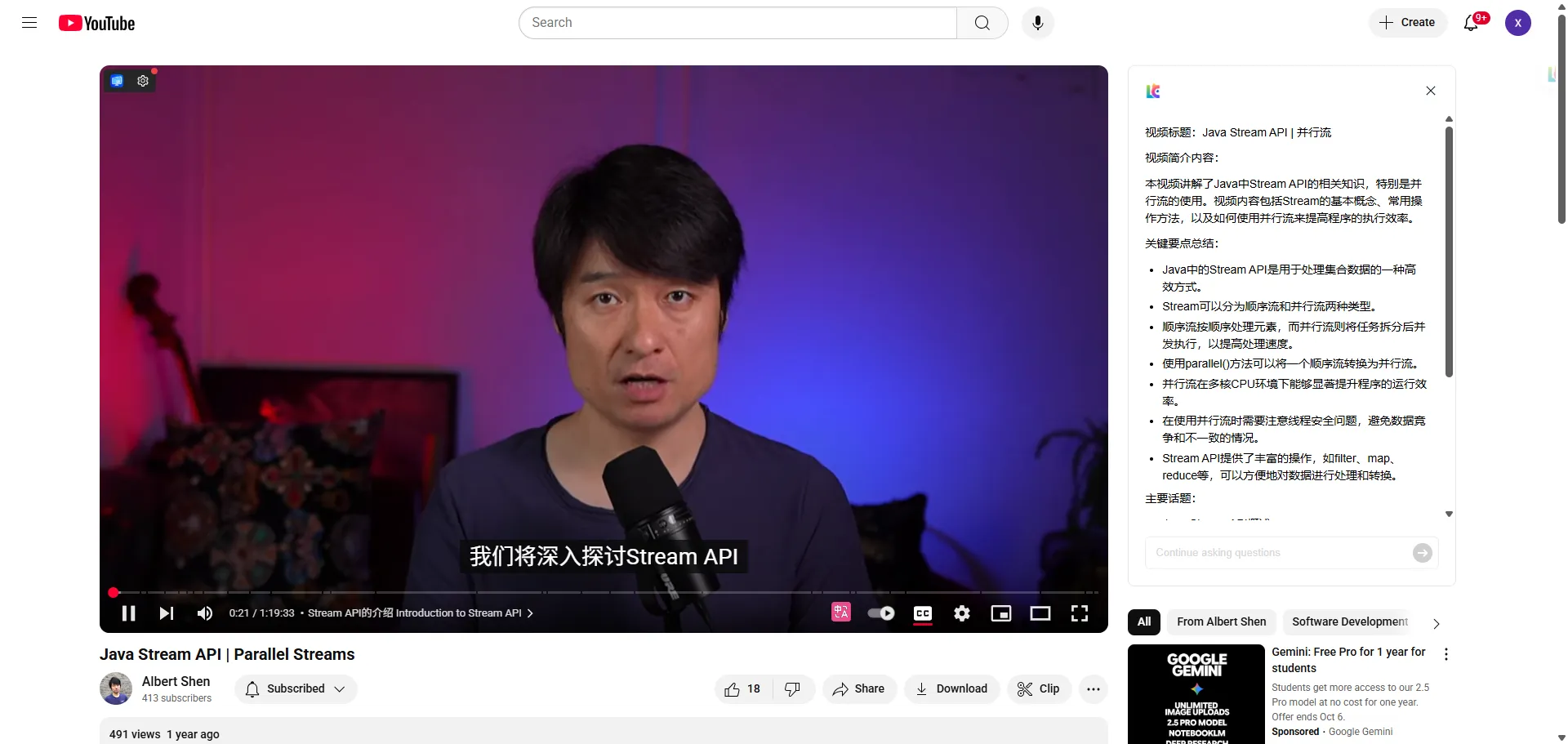The image size is (1568, 744).
Task: Enter full screen mode
Action: 1080,613
